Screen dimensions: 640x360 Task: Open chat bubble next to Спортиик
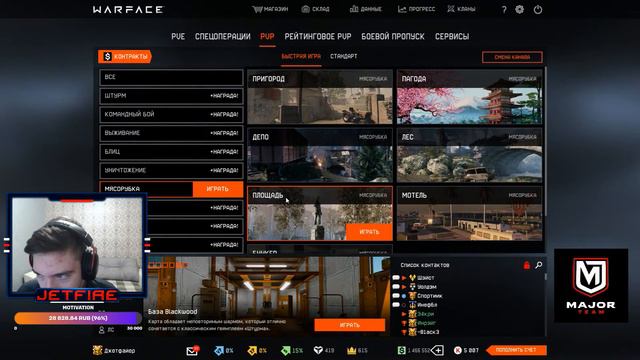coord(396,296)
